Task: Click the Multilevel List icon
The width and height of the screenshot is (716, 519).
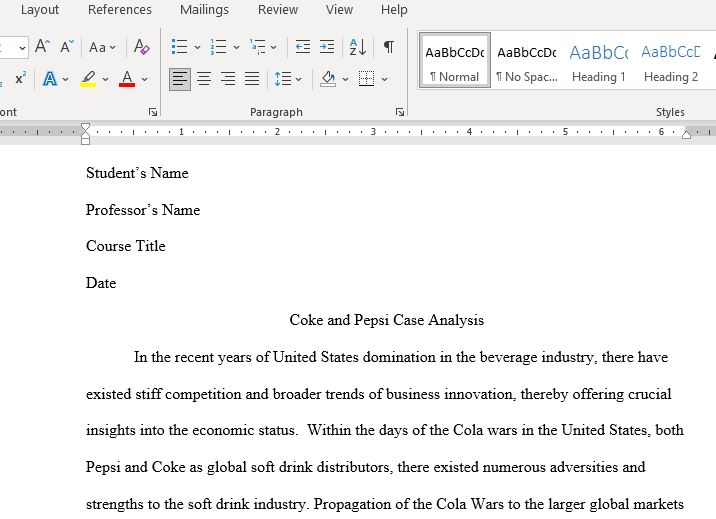Action: point(258,47)
